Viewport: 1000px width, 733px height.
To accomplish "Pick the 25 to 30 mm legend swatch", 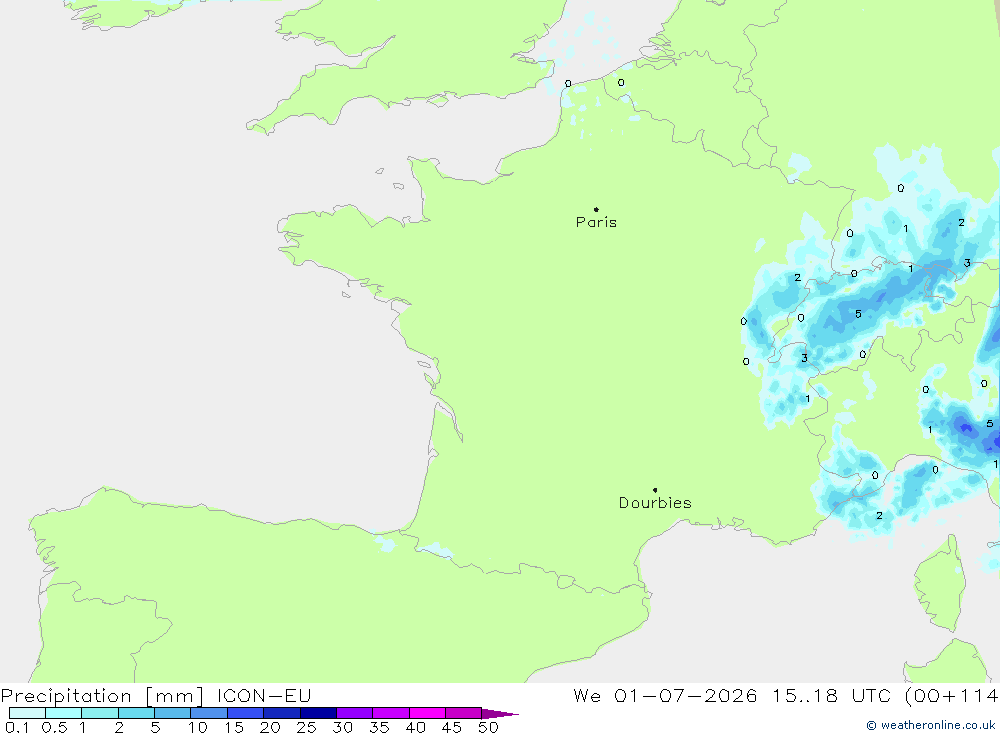I will (x=318, y=713).
